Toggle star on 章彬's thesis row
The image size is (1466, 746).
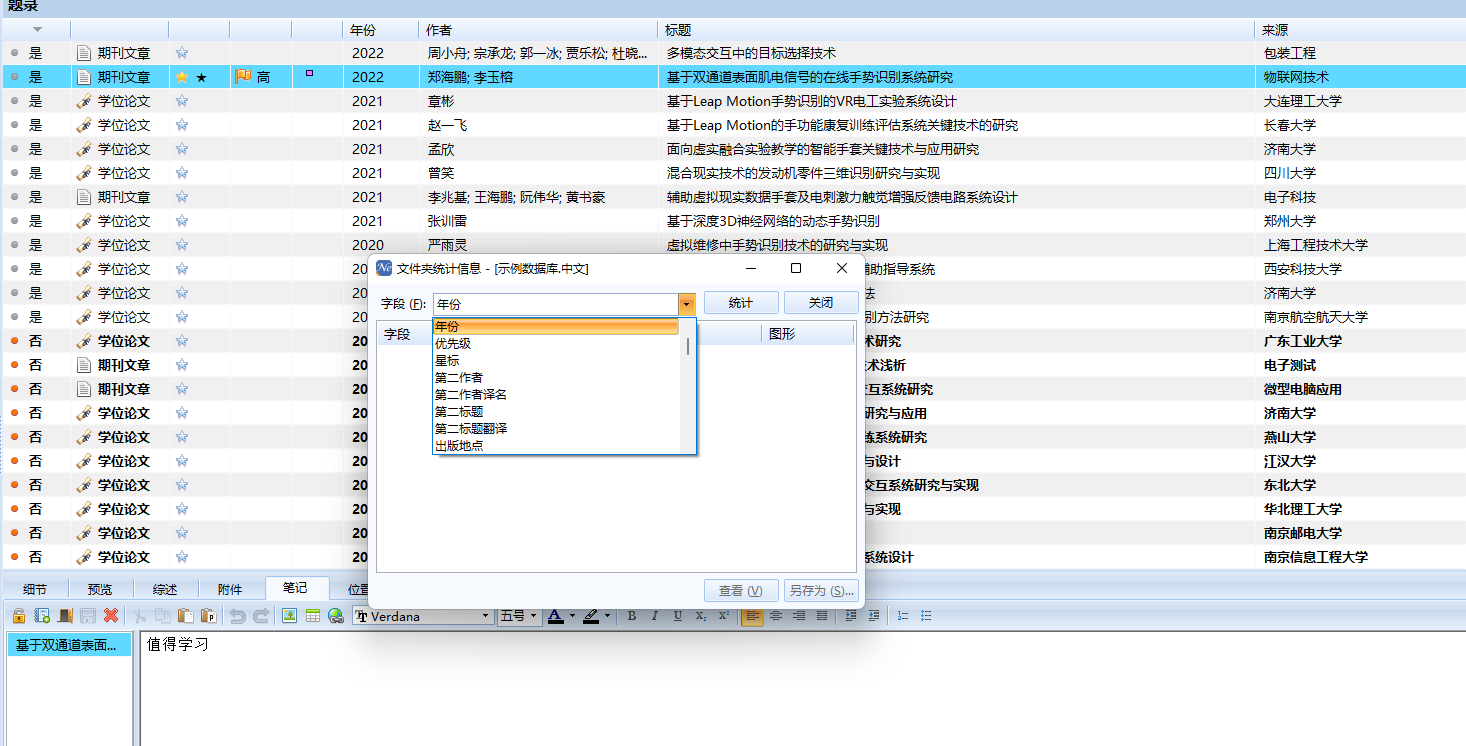tap(182, 101)
